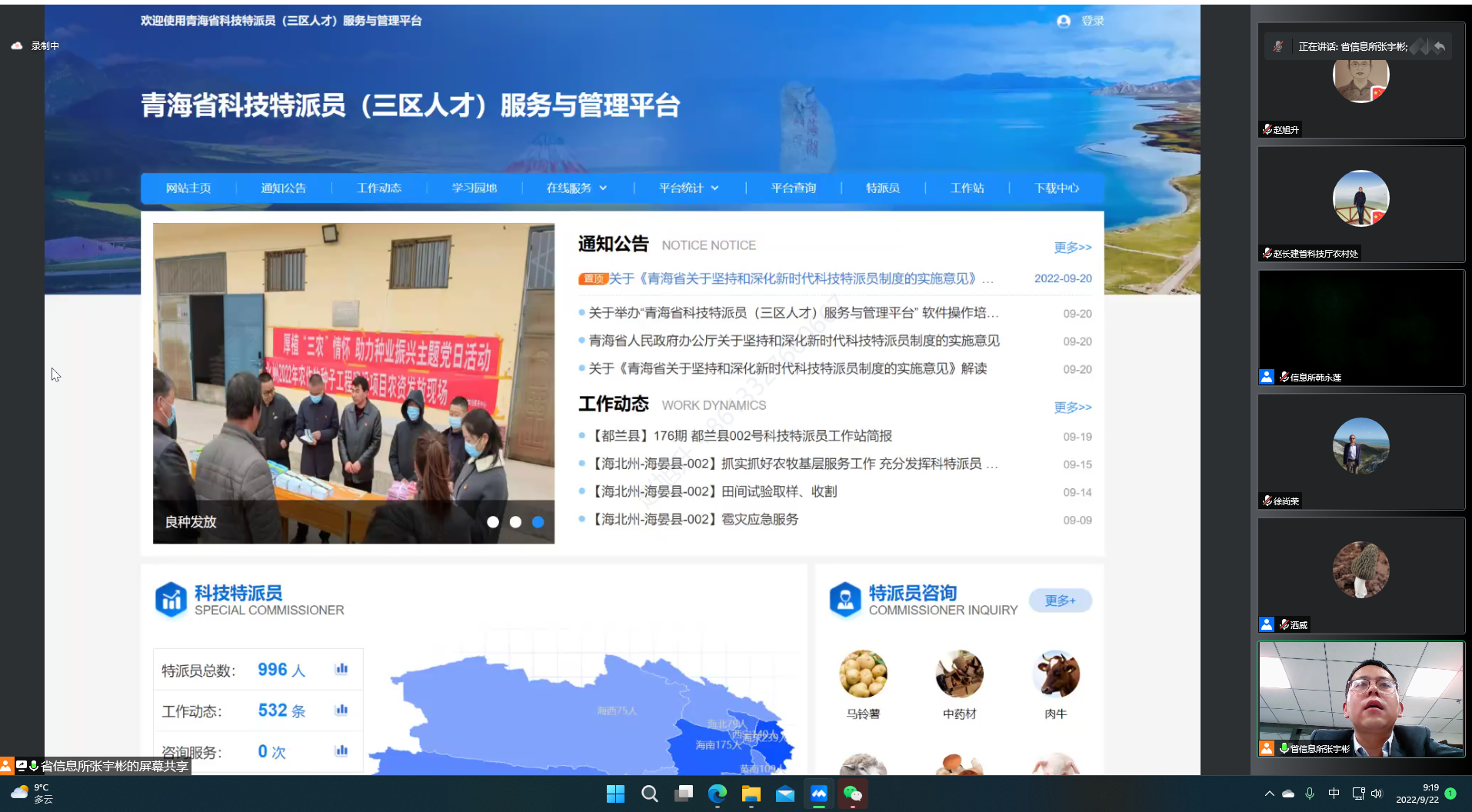Click 更多>> next to 工作动态

(1073, 408)
